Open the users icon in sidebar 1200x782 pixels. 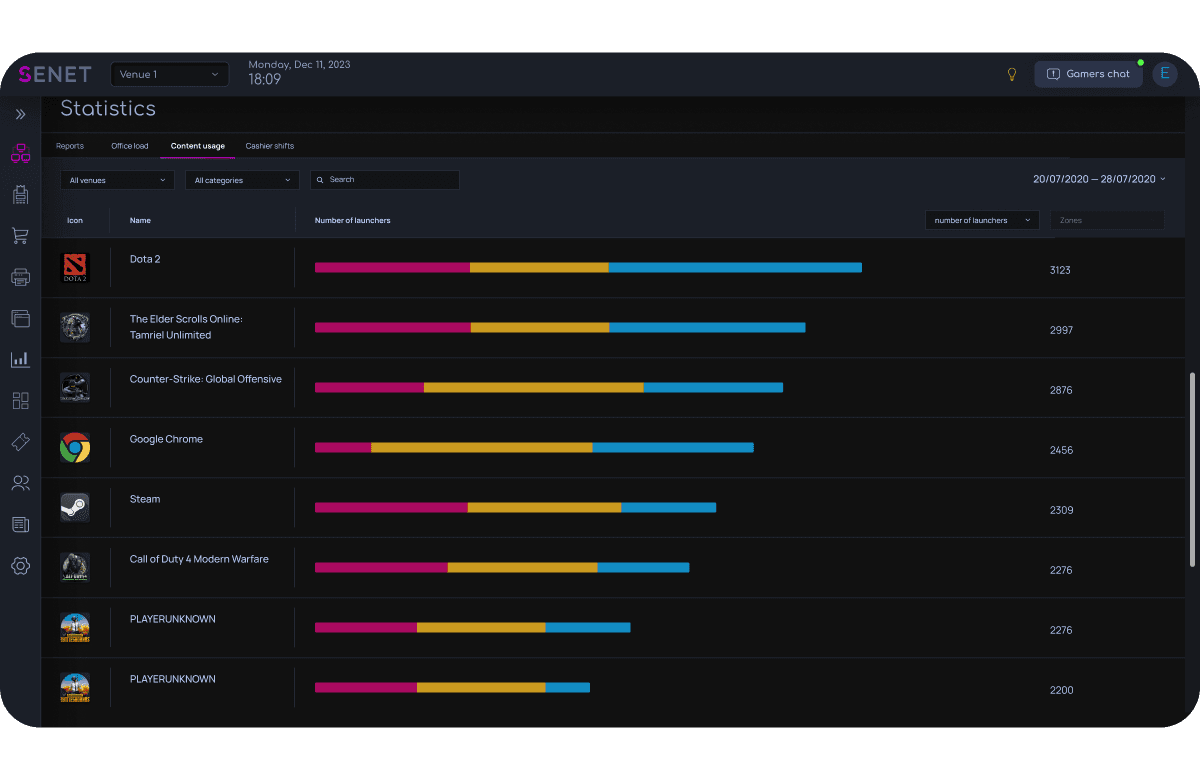coord(20,483)
